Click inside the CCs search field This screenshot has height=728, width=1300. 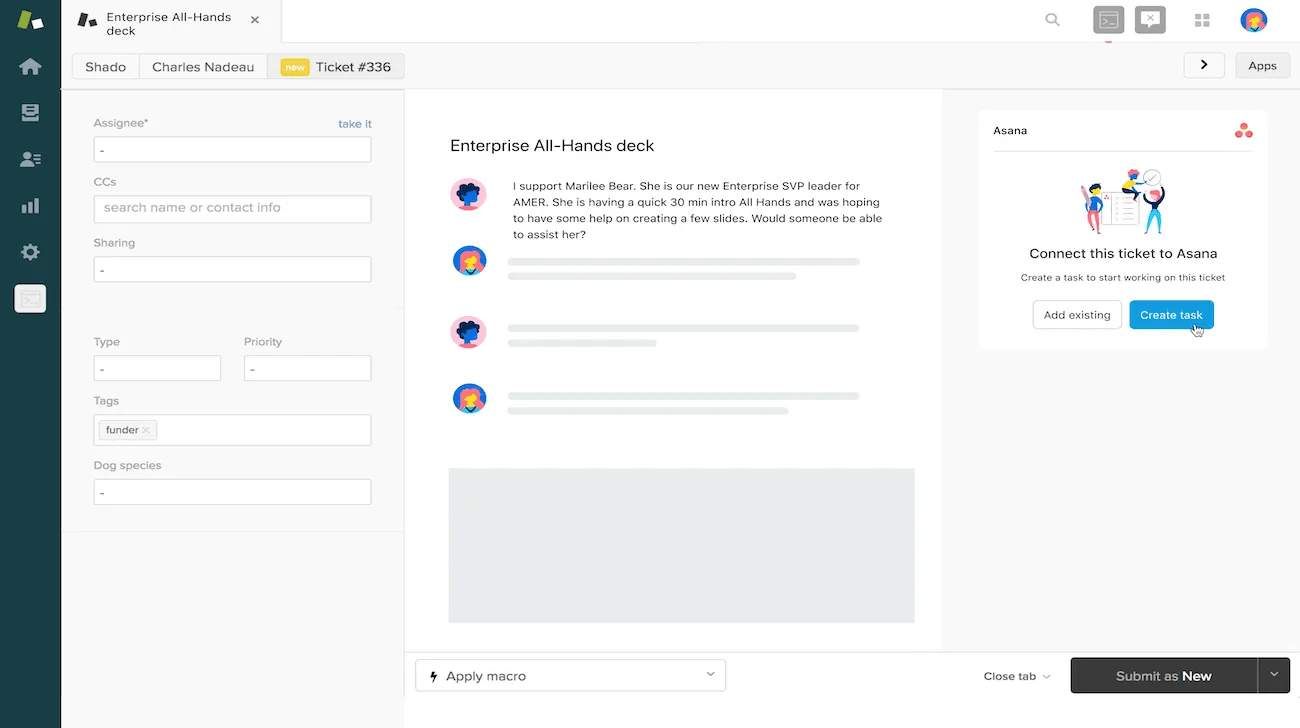click(x=232, y=209)
